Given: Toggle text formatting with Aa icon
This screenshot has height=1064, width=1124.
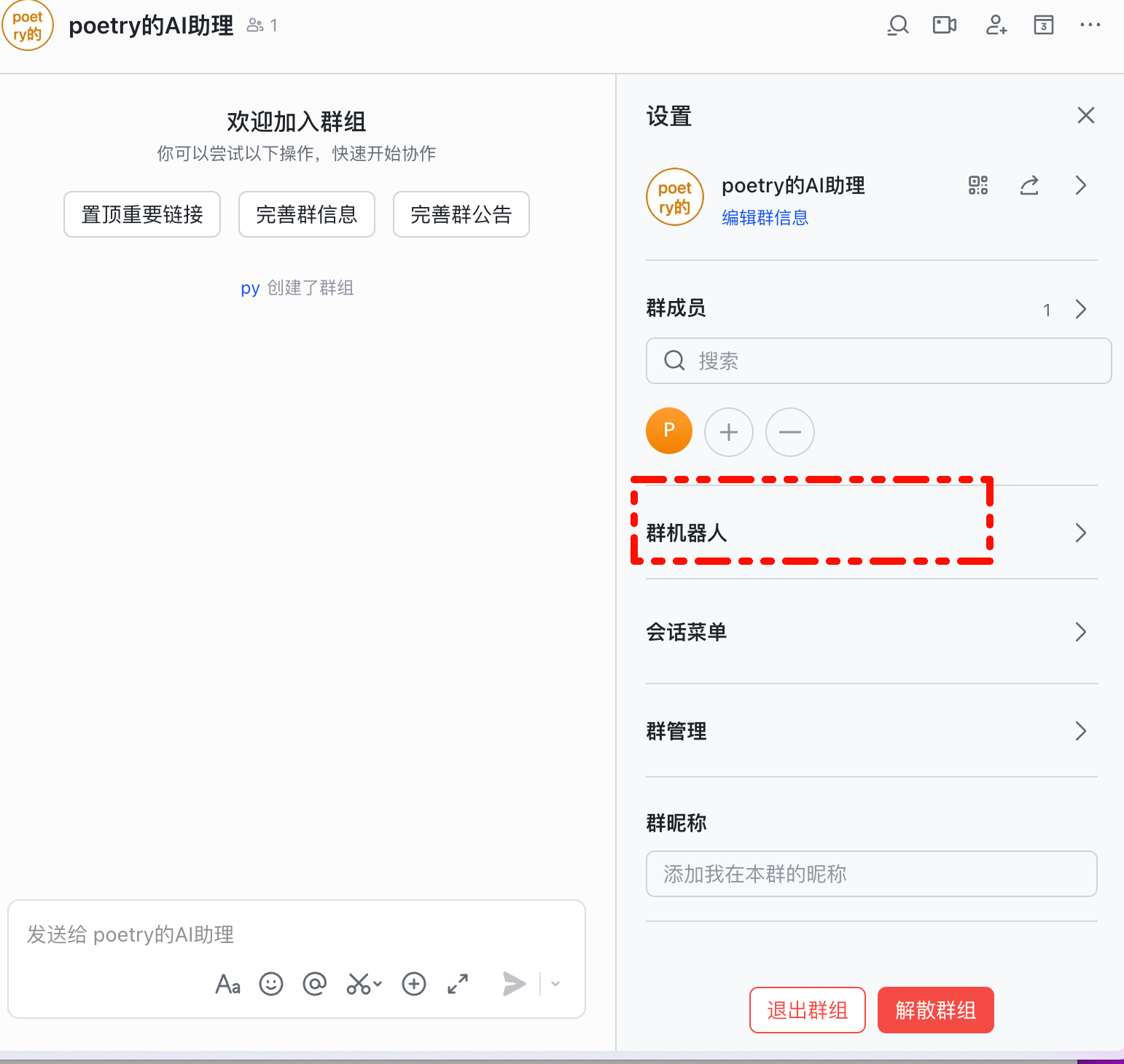Looking at the screenshot, I should [227, 984].
